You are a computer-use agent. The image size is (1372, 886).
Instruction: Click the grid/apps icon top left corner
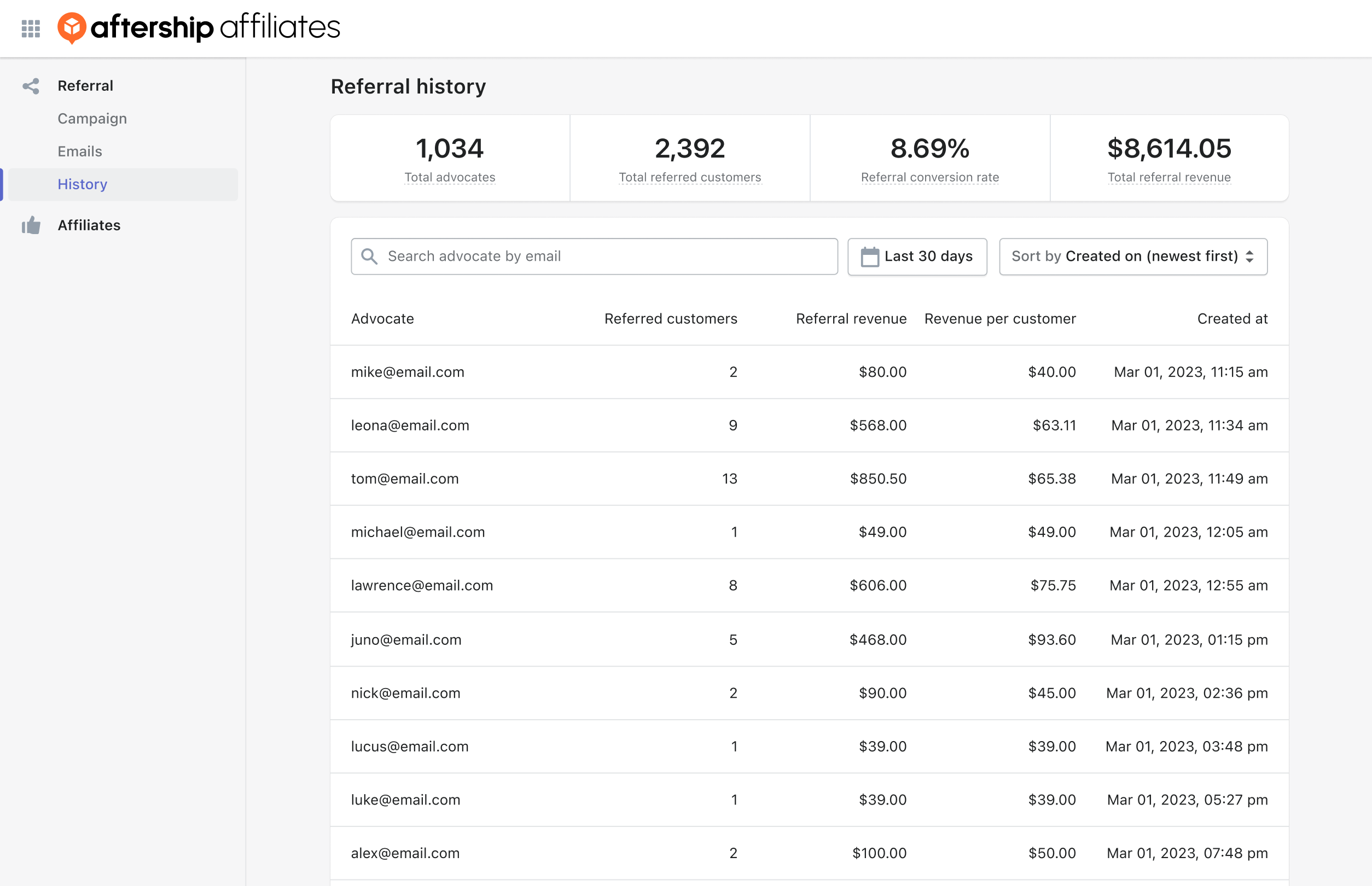(31, 27)
